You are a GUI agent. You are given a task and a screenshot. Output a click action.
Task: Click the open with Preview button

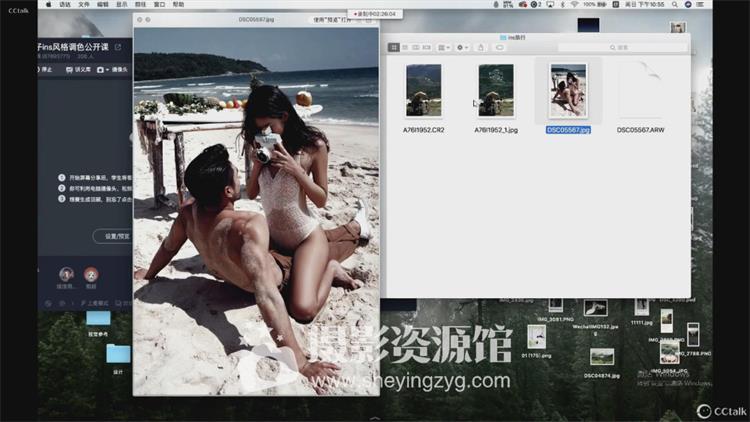[331, 19]
